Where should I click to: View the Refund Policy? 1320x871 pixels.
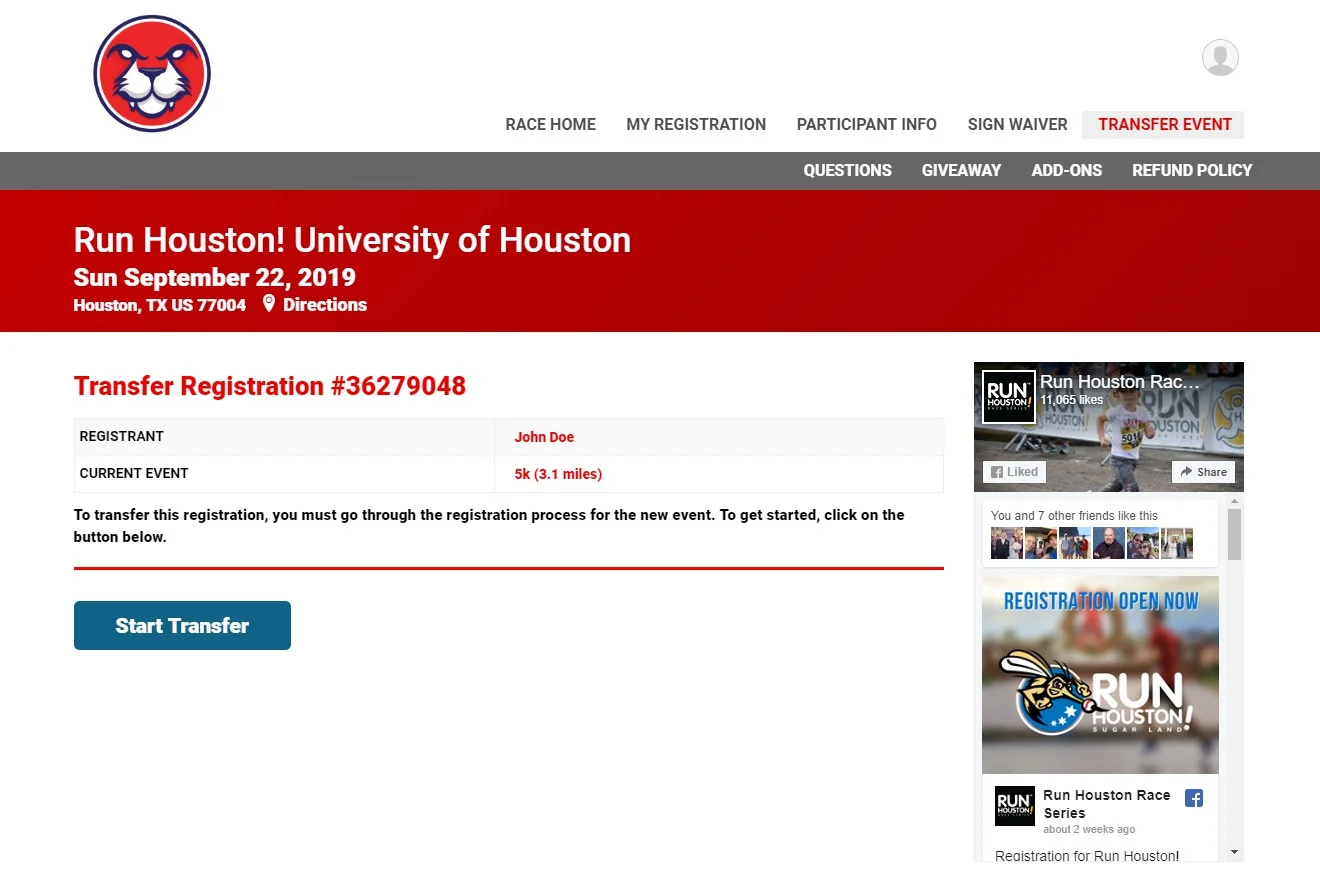(x=1192, y=170)
